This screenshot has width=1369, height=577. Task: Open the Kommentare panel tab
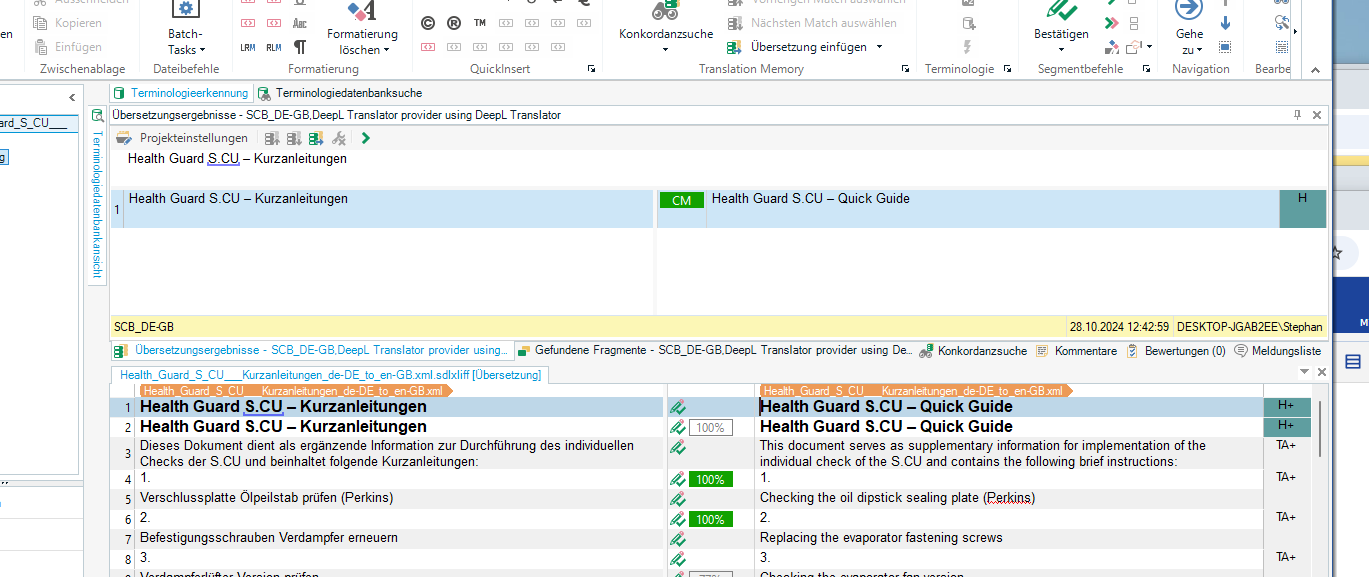tap(1087, 350)
